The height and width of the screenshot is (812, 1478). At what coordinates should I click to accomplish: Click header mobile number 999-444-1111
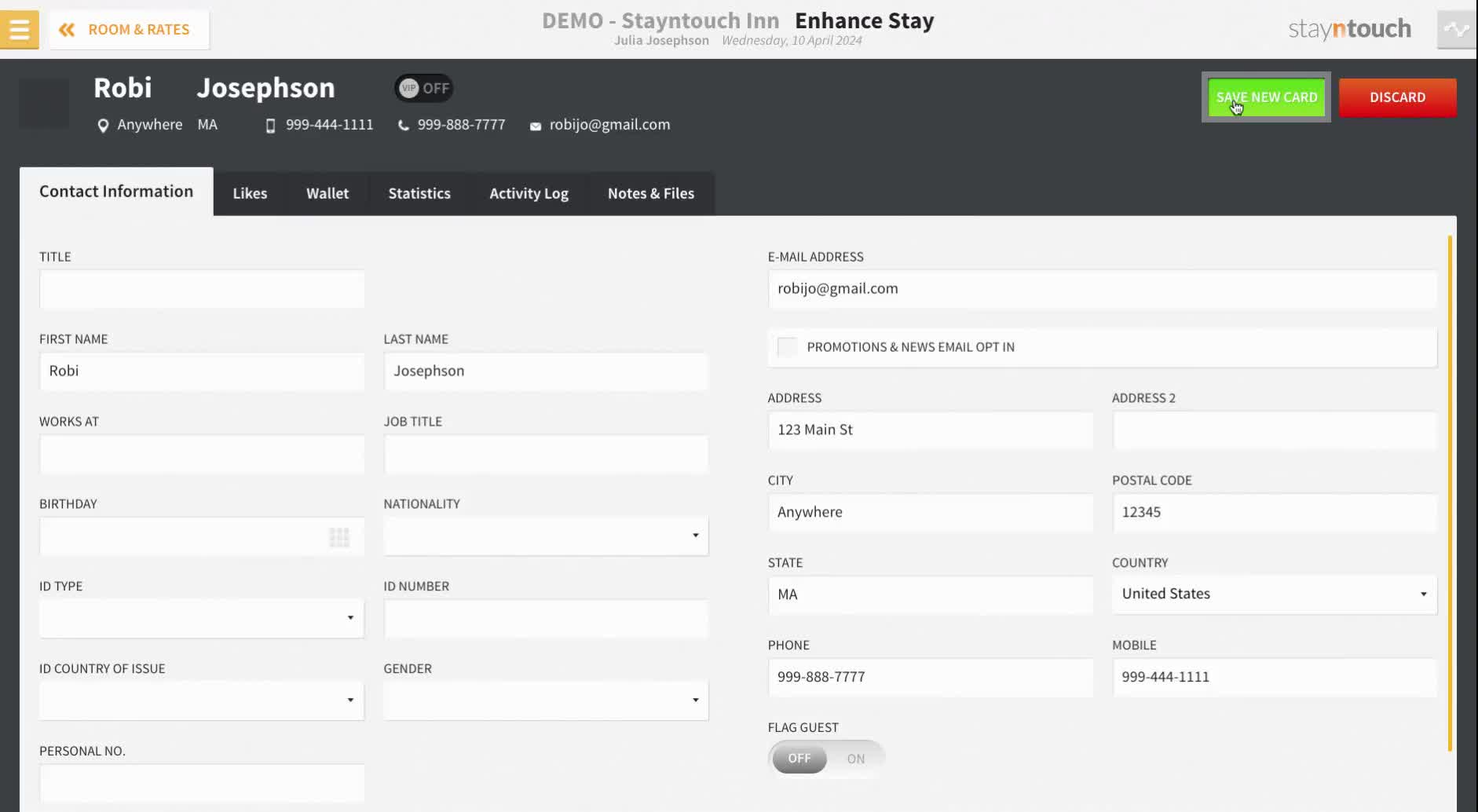(329, 125)
